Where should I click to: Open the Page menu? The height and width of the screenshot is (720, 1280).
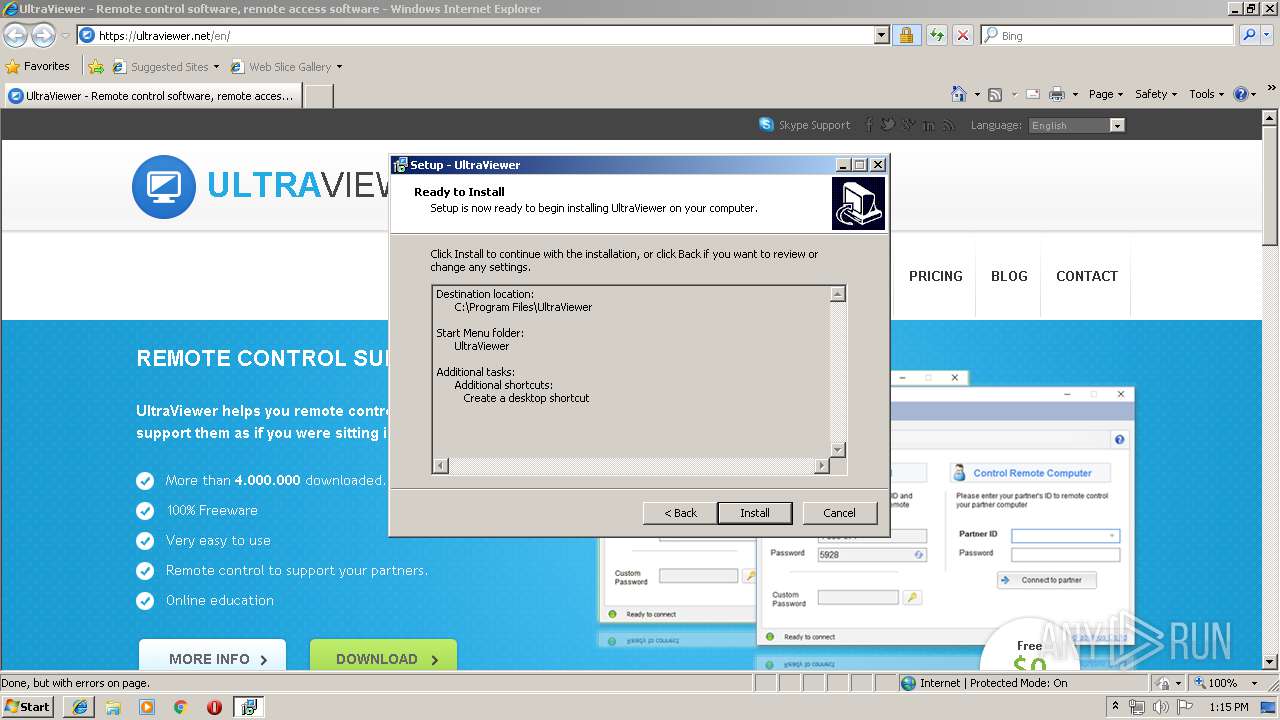click(x=1106, y=94)
